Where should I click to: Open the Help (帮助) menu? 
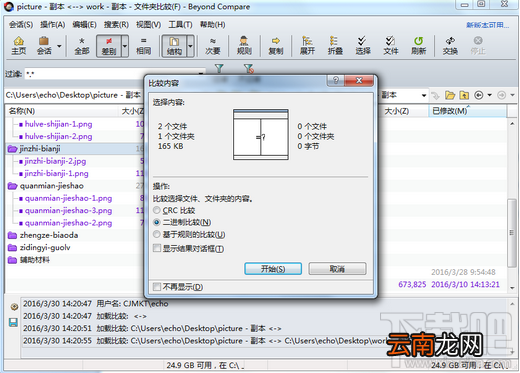click(212, 25)
